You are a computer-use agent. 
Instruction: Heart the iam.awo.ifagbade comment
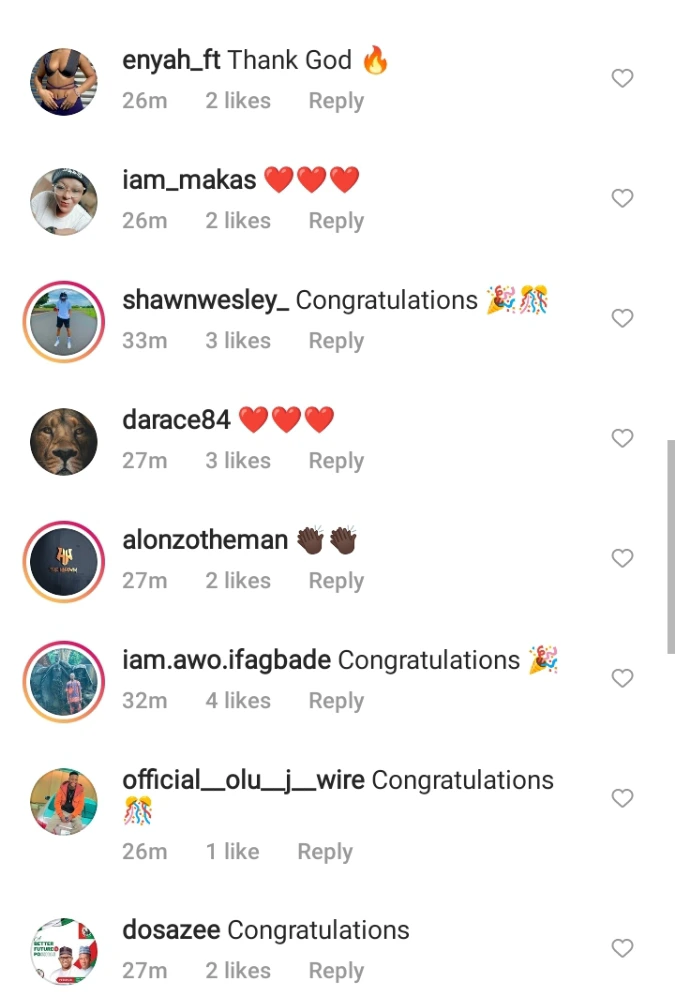(x=622, y=678)
